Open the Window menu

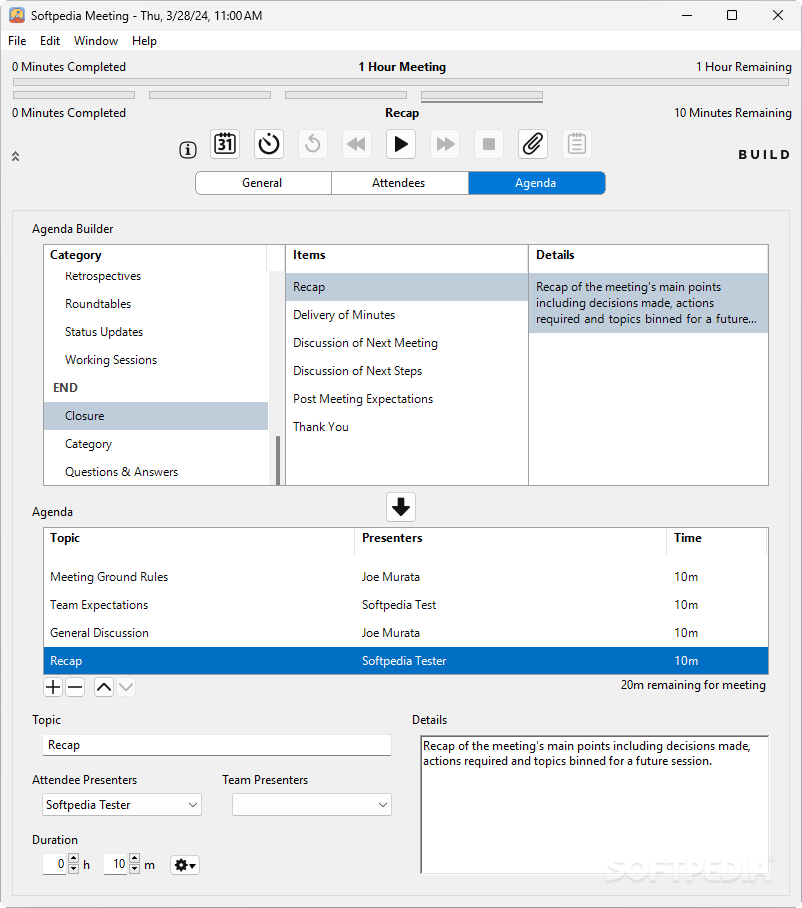(x=96, y=41)
